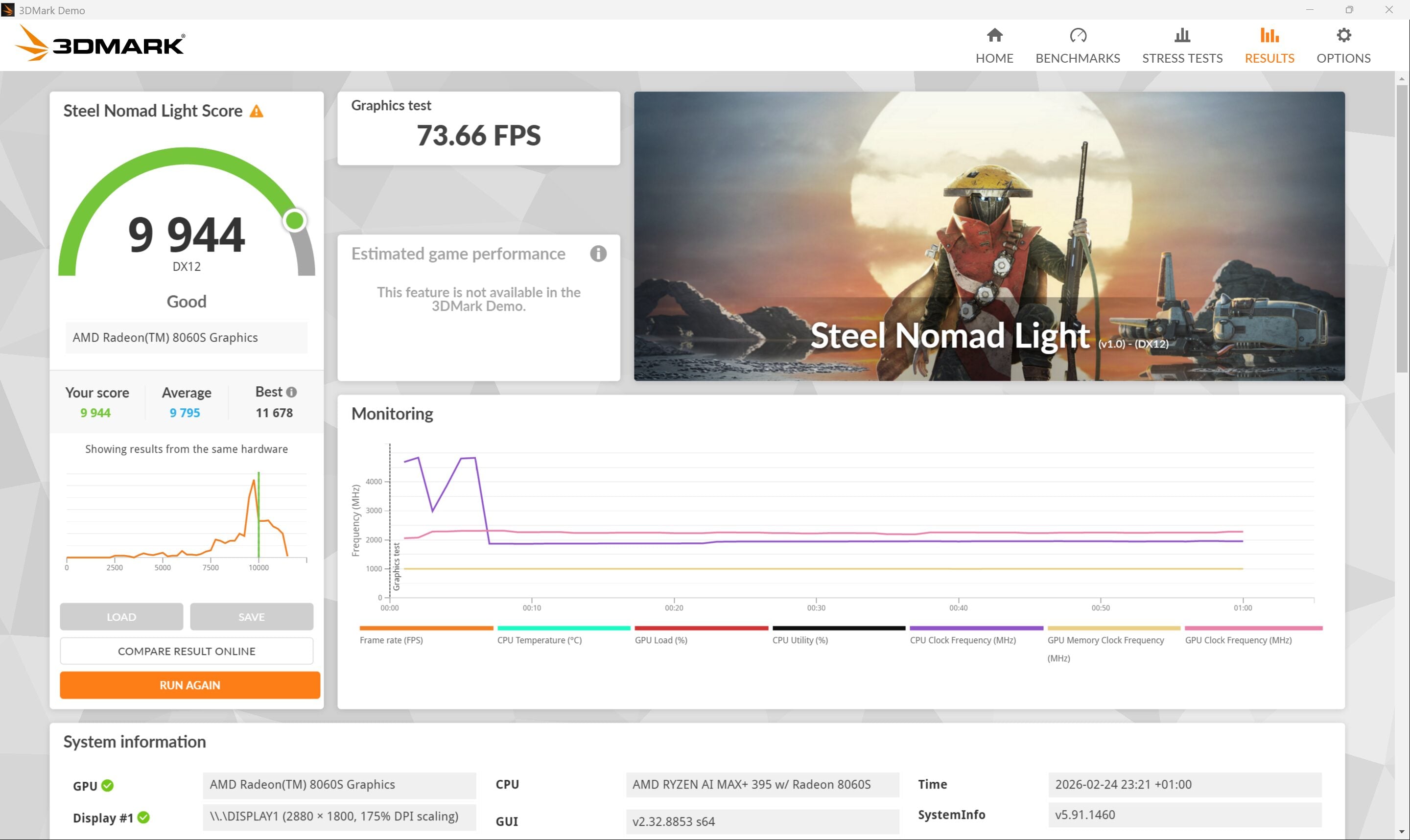Image resolution: width=1410 pixels, height=840 pixels.
Task: Toggle Frame rate (FPS) graph legend
Action: pos(391,640)
